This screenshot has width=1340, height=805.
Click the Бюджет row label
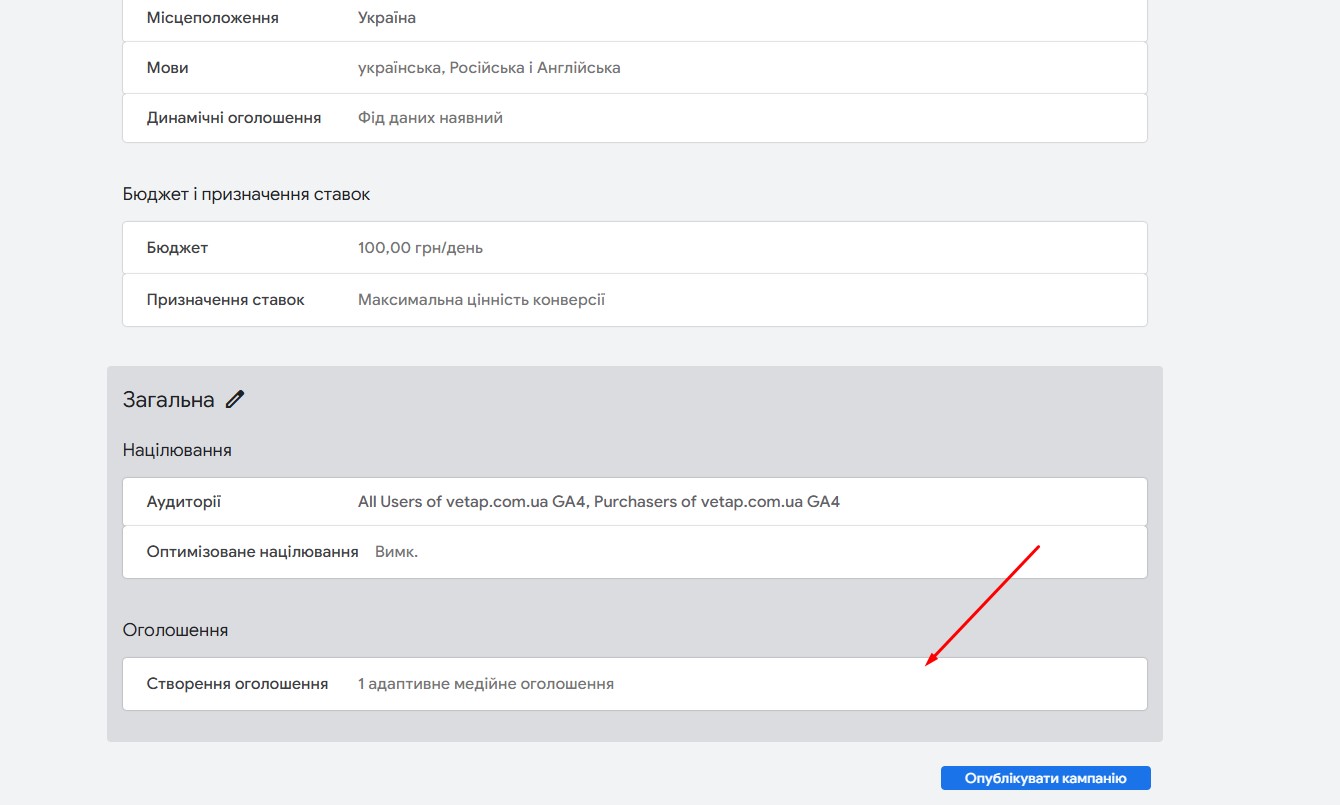click(x=177, y=248)
